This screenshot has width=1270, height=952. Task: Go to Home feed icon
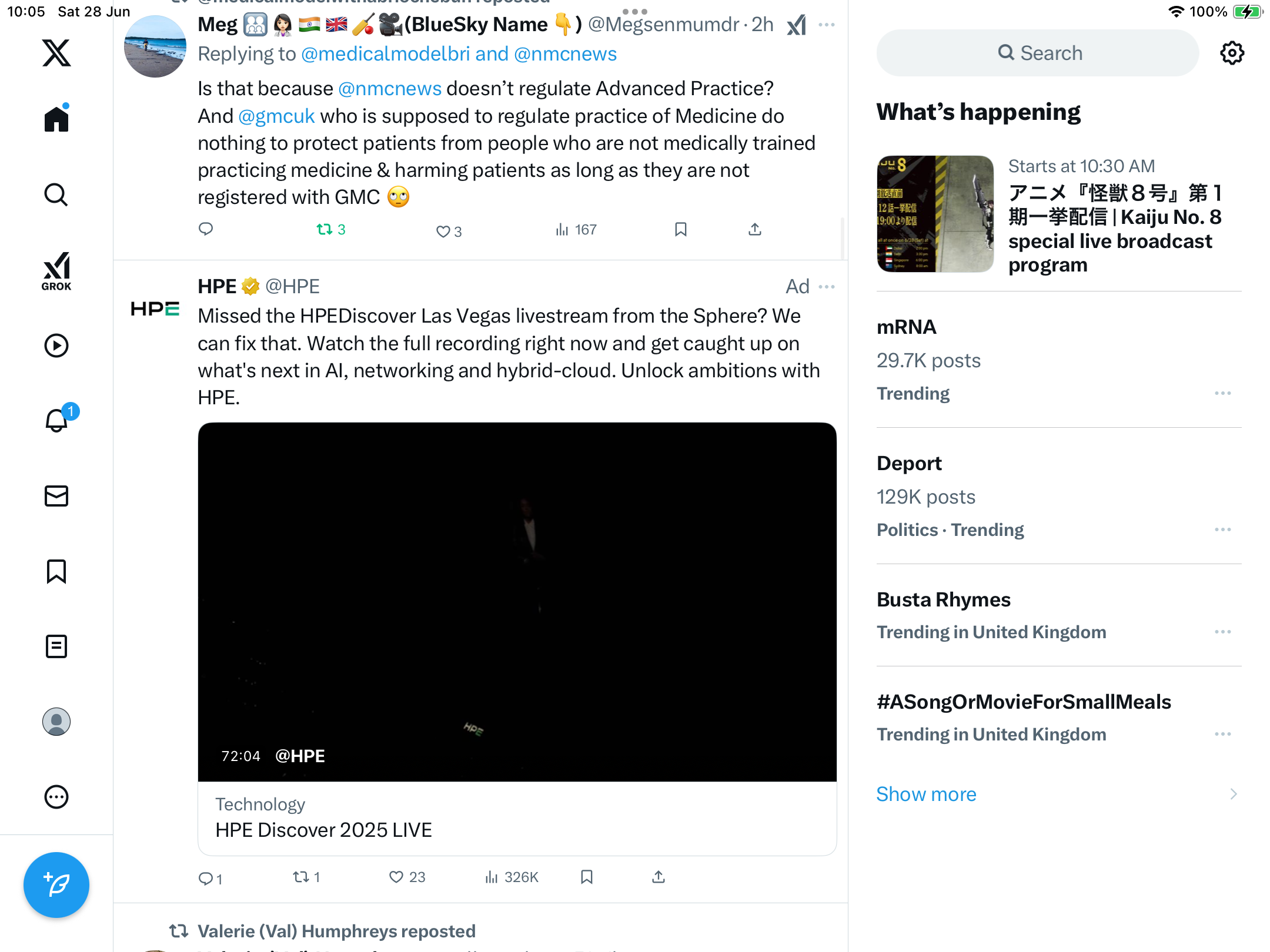pyautogui.click(x=56, y=119)
